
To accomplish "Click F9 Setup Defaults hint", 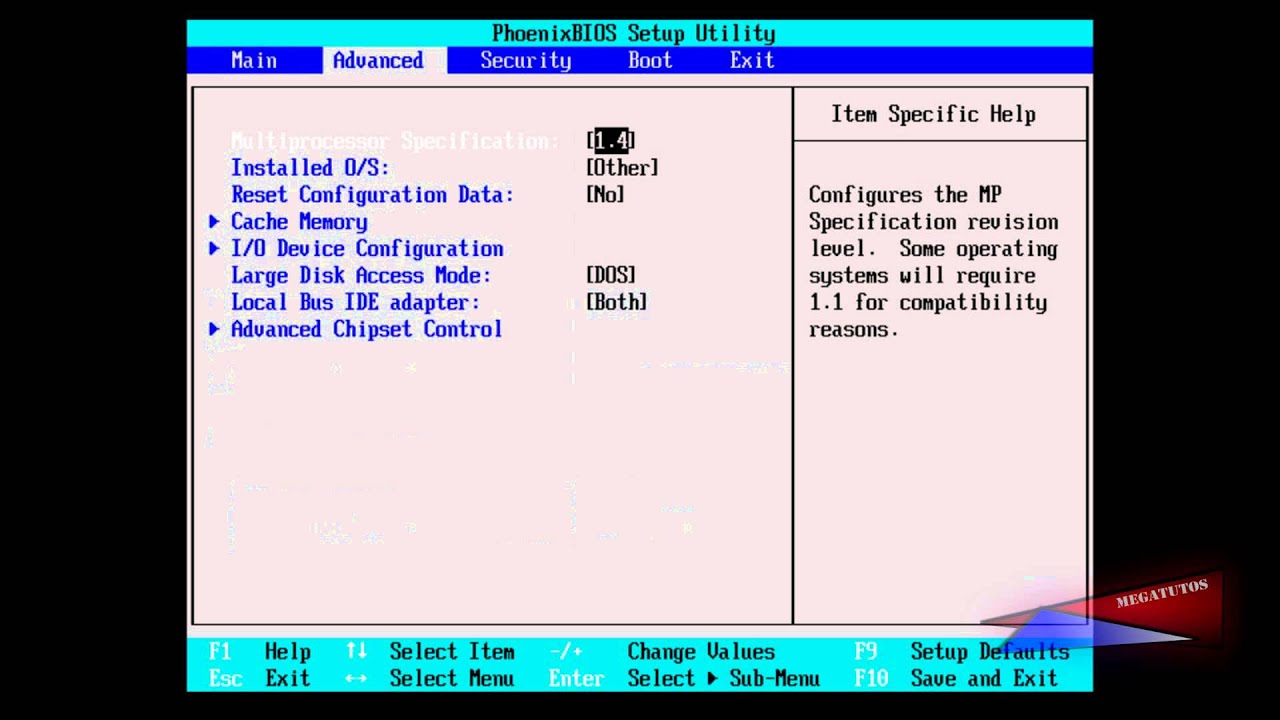I will click(962, 652).
